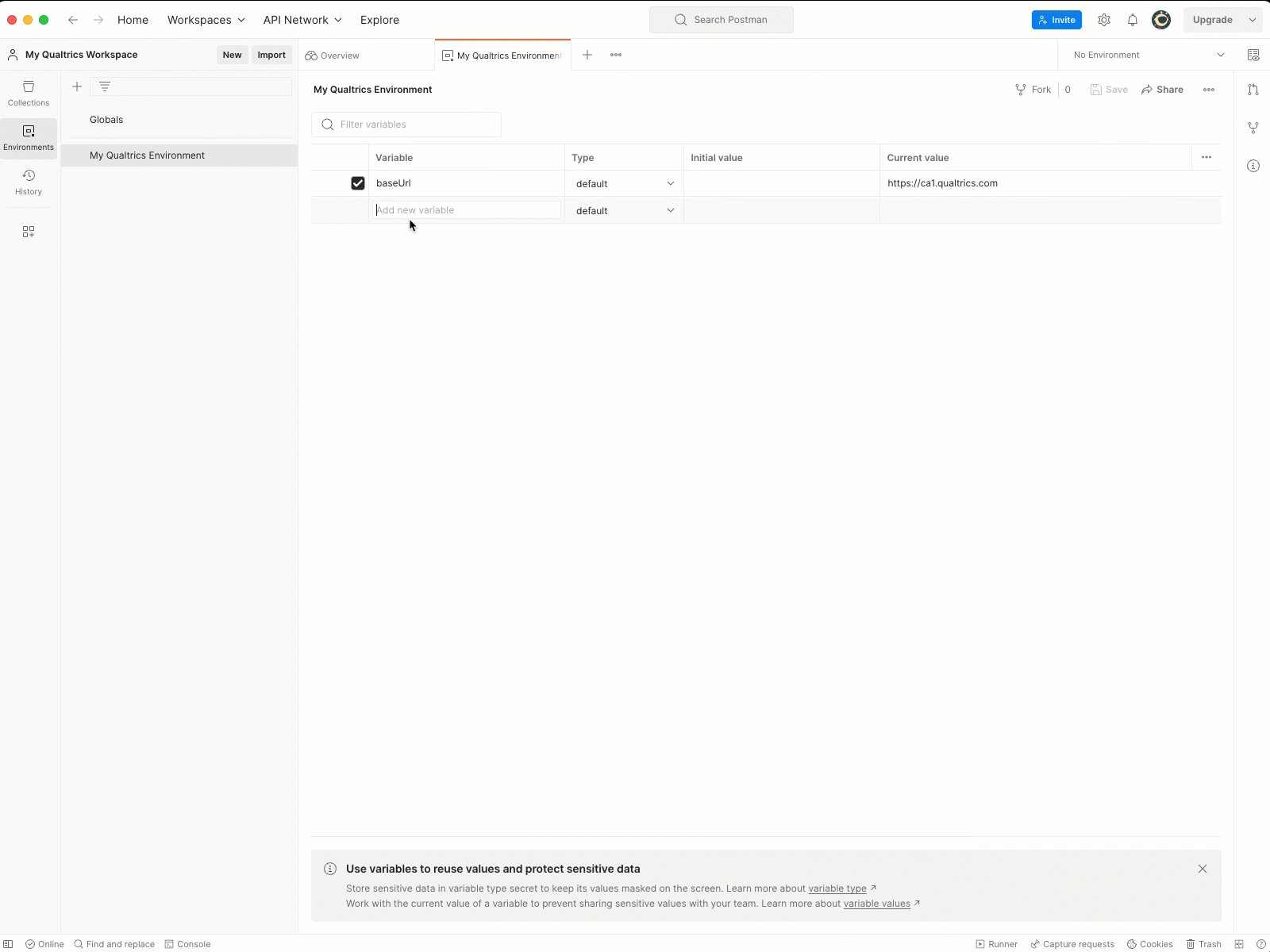1270x952 pixels.
Task: Close the variables info banner
Action: point(1203,869)
